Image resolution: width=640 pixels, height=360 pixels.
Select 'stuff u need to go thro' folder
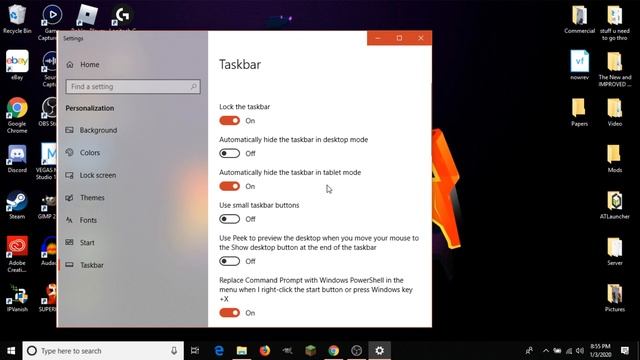pos(615,23)
